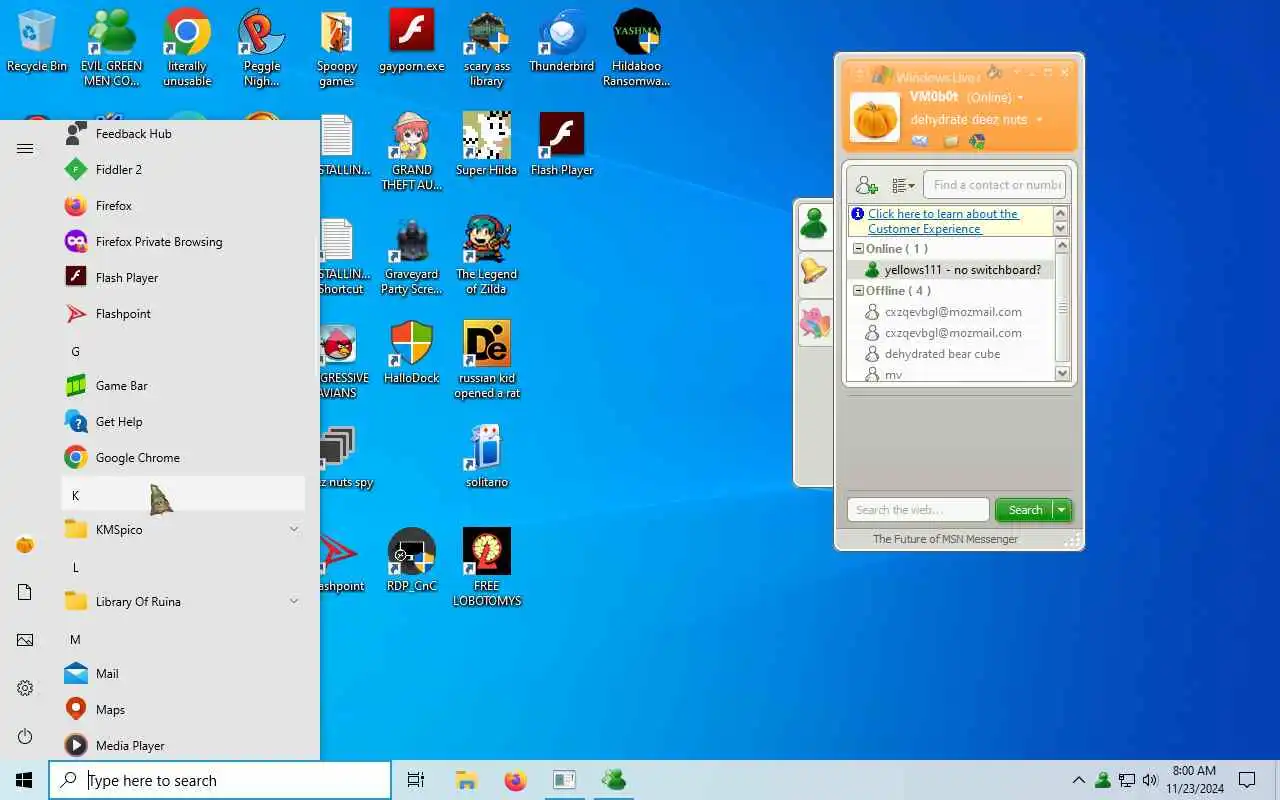This screenshot has width=1280, height=800.
Task: Click the taskbar Type here to search box
Action: click(220, 780)
